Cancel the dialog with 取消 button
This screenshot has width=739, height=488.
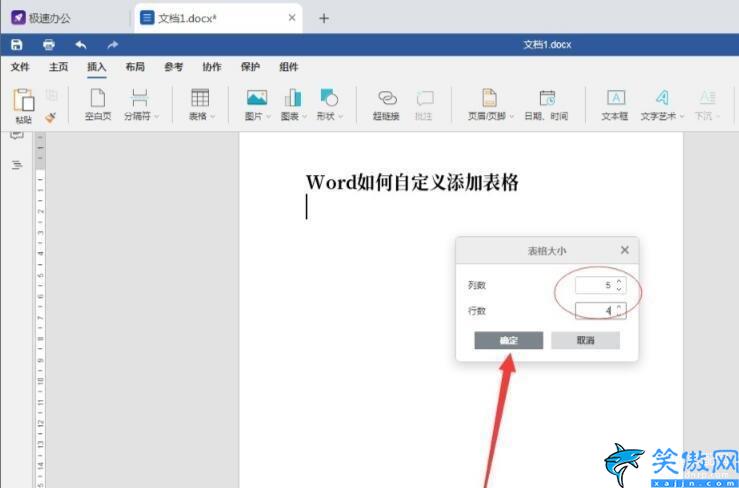click(585, 340)
